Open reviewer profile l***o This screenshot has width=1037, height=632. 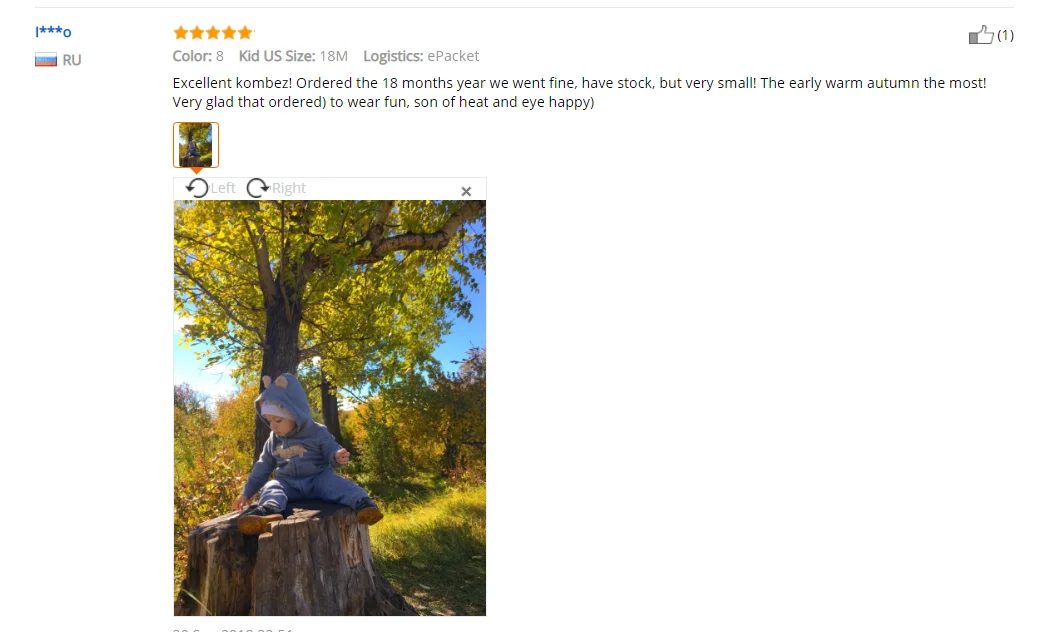click(53, 32)
